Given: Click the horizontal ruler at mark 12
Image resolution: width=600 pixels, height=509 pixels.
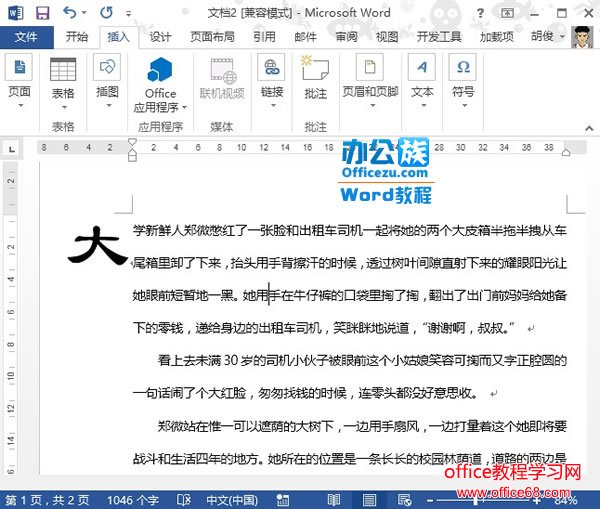Looking at the screenshot, I should (264, 147).
